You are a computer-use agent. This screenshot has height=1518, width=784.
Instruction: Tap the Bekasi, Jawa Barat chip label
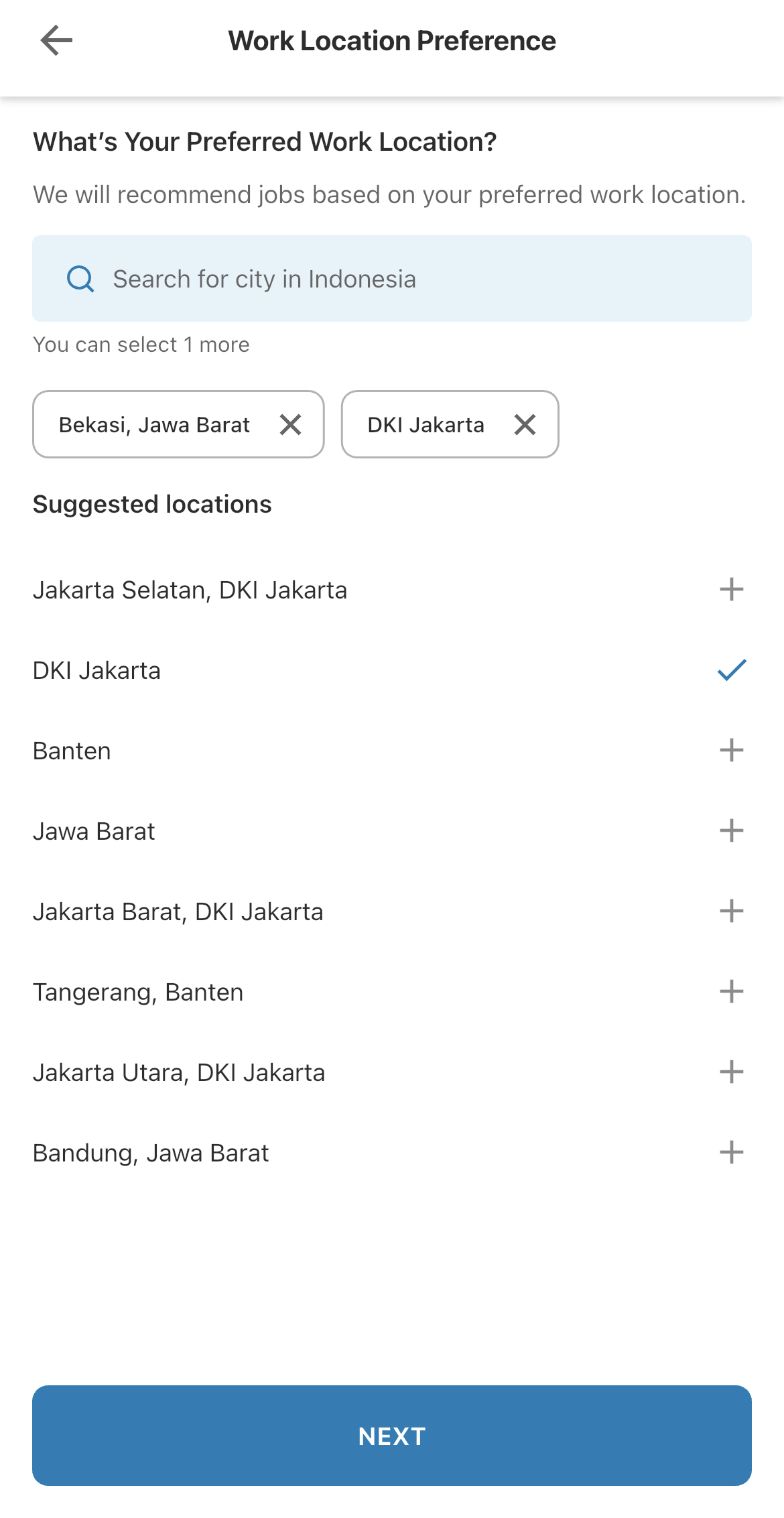tap(154, 425)
